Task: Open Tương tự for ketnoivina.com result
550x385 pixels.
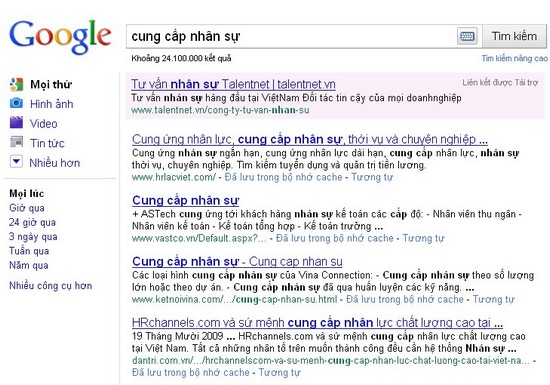Action: point(494,299)
